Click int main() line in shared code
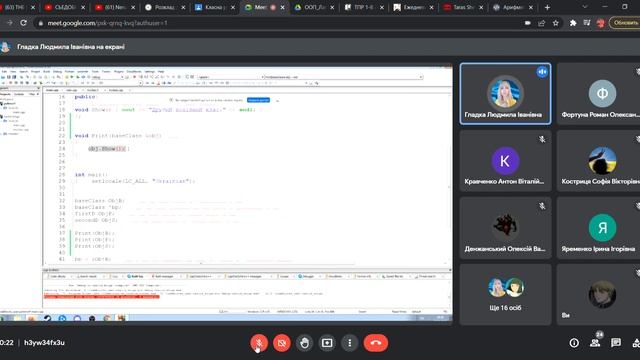The image size is (640, 360). (91, 175)
